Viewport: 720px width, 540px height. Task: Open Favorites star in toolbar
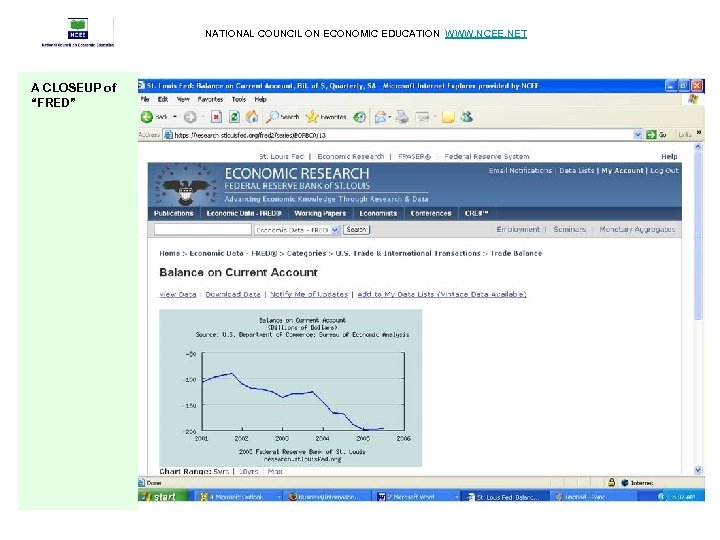pyautogui.click(x=326, y=117)
